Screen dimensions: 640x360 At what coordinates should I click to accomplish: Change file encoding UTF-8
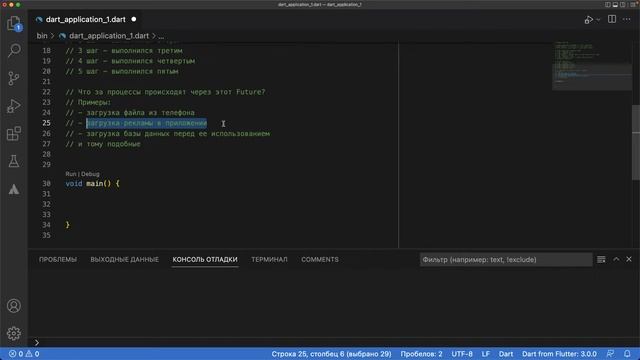click(x=462, y=354)
